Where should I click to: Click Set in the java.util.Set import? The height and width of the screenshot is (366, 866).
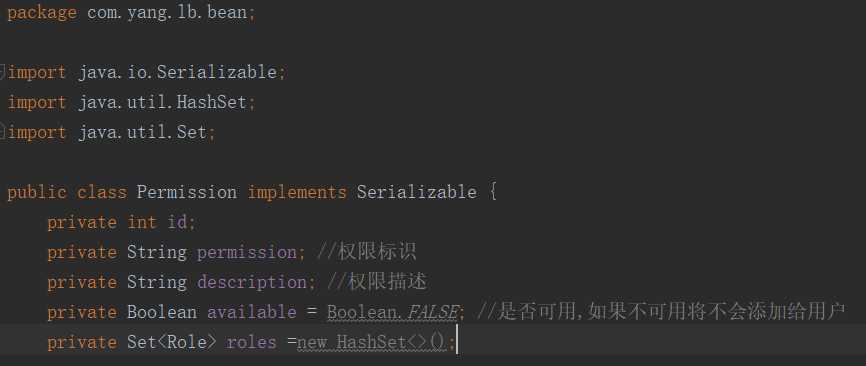(x=191, y=132)
